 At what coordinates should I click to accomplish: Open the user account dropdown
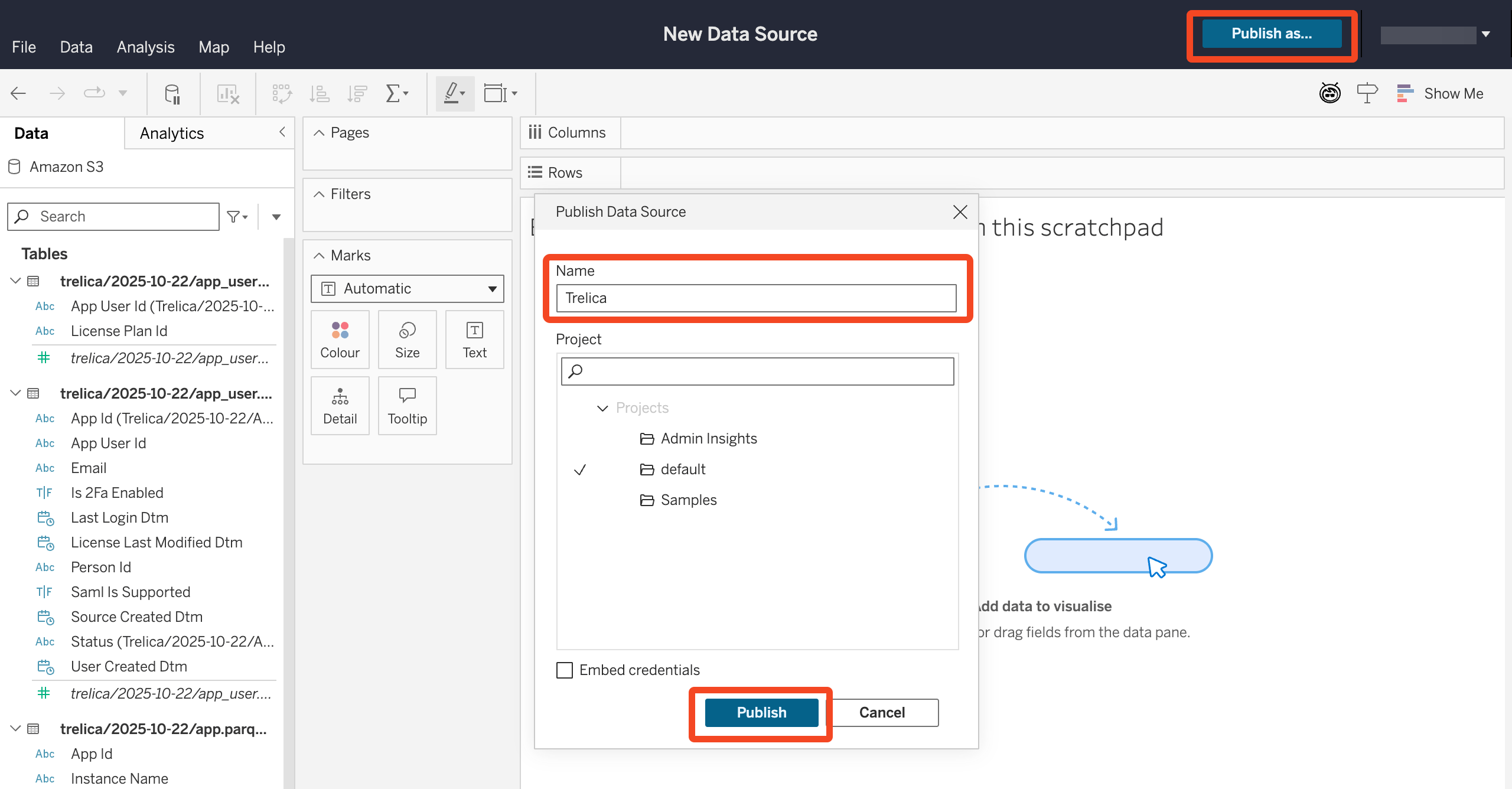pos(1486,34)
